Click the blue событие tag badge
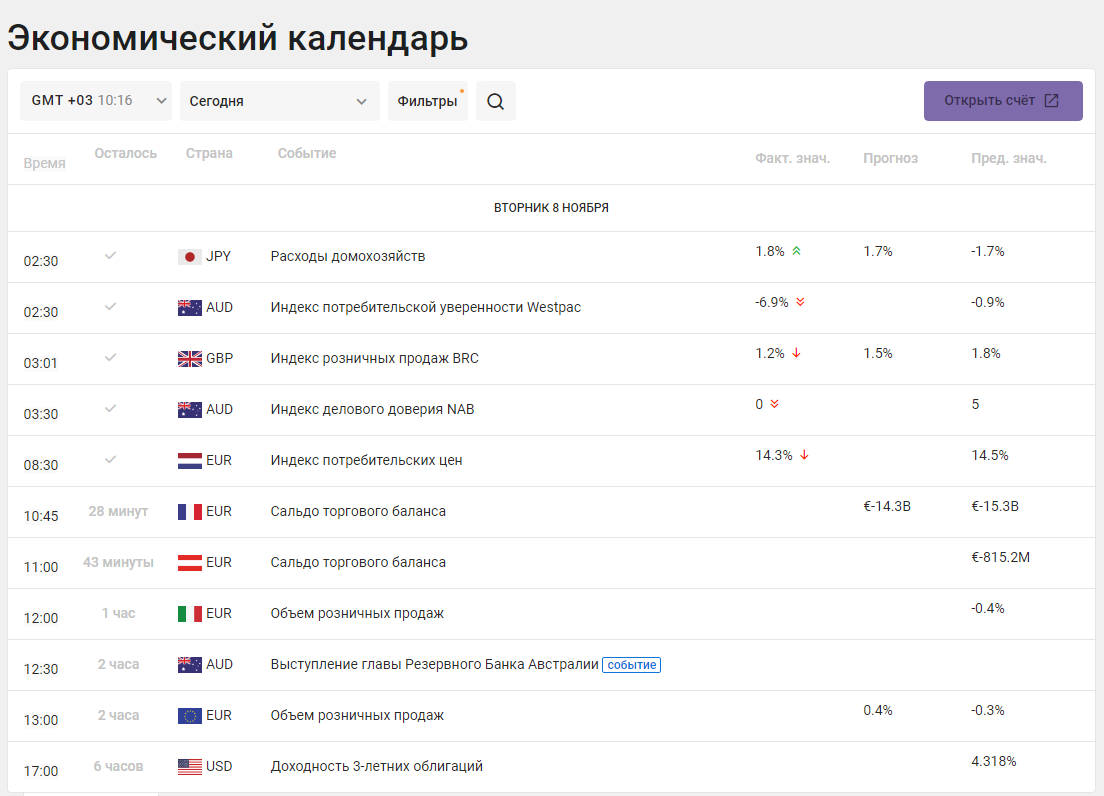Image resolution: width=1104 pixels, height=796 pixels. pyautogui.click(x=632, y=665)
